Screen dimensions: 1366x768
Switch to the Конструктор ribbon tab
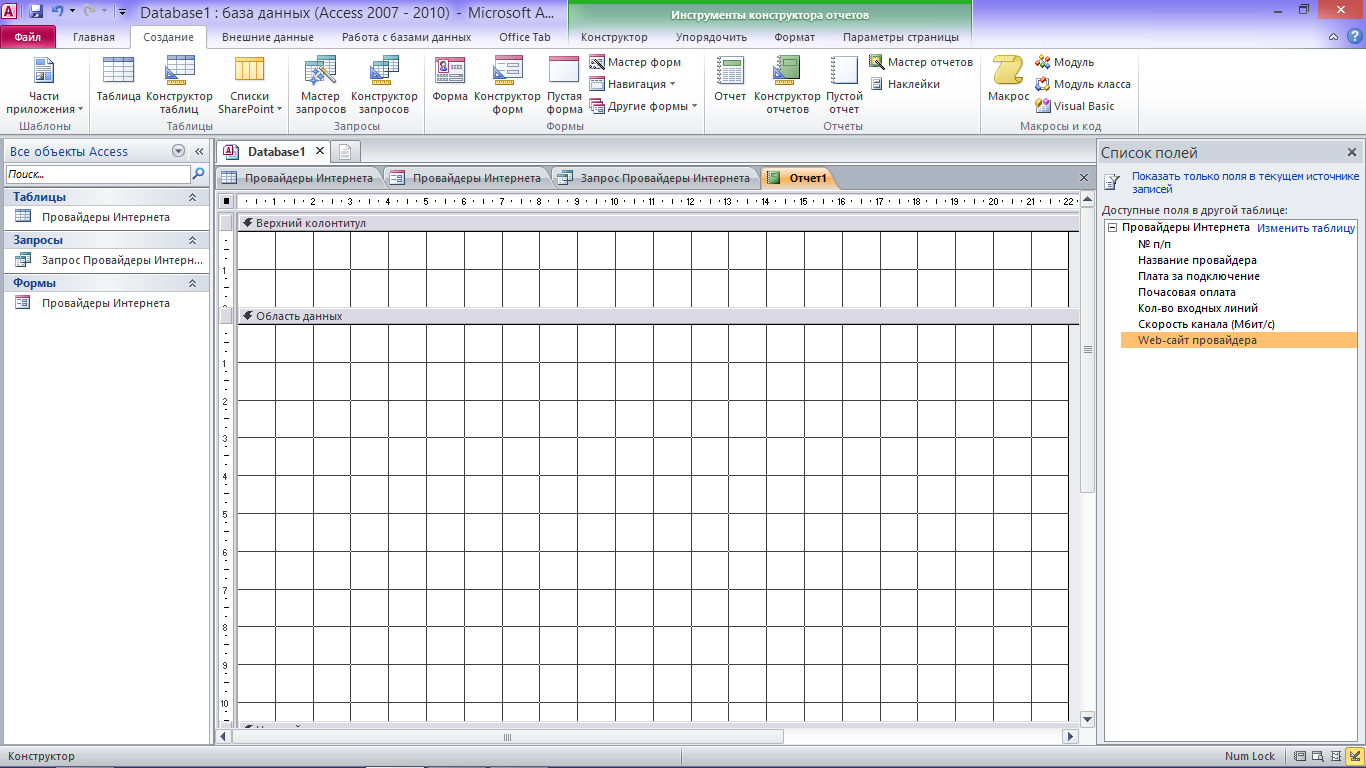coord(614,37)
